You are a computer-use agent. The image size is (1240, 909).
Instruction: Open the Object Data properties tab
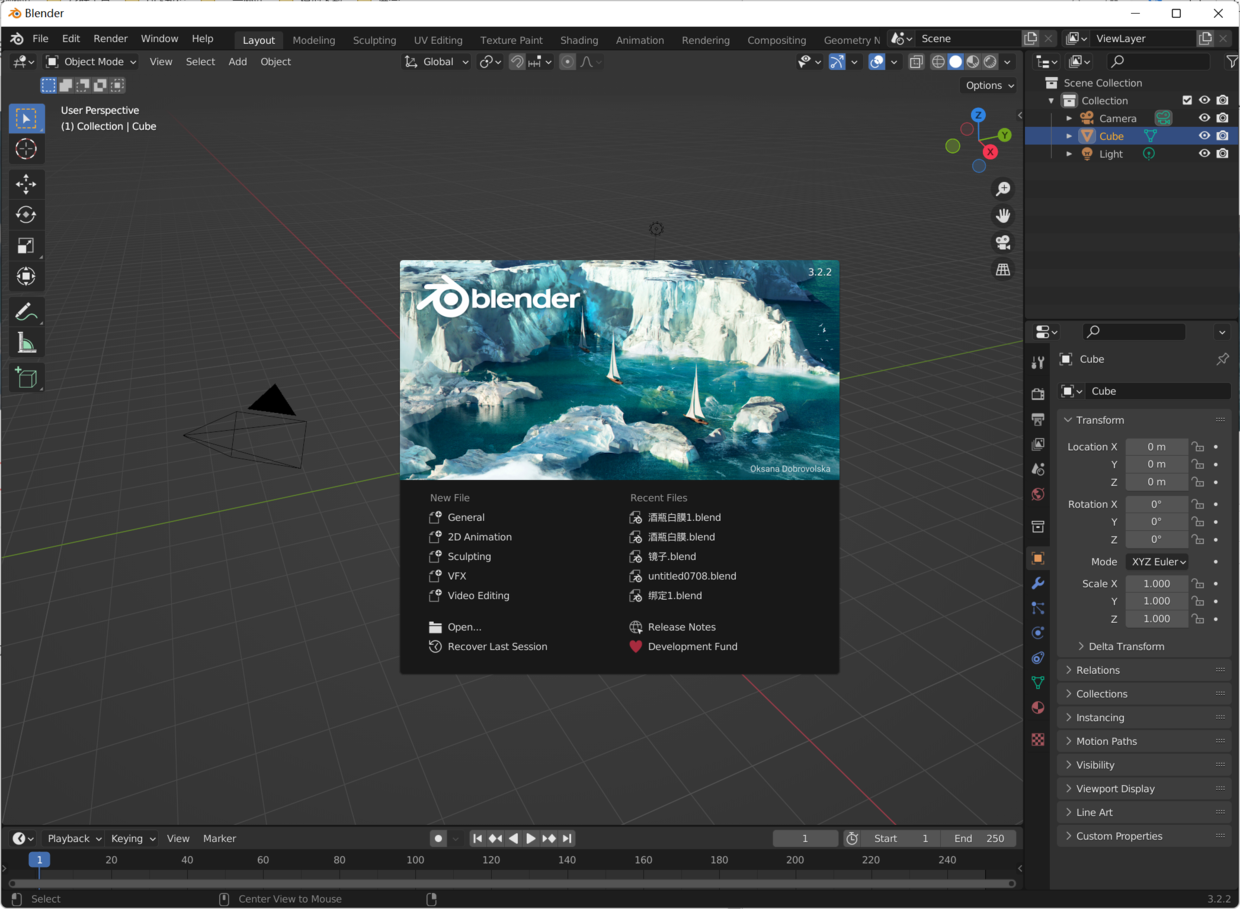[x=1037, y=683]
